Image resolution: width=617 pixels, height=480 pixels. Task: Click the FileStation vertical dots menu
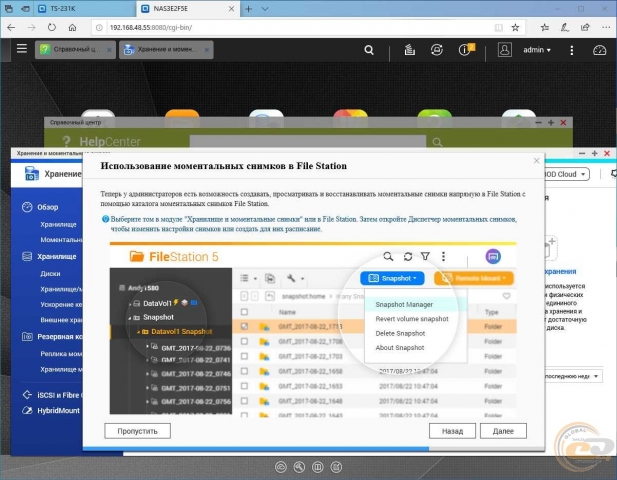pyautogui.click(x=443, y=257)
